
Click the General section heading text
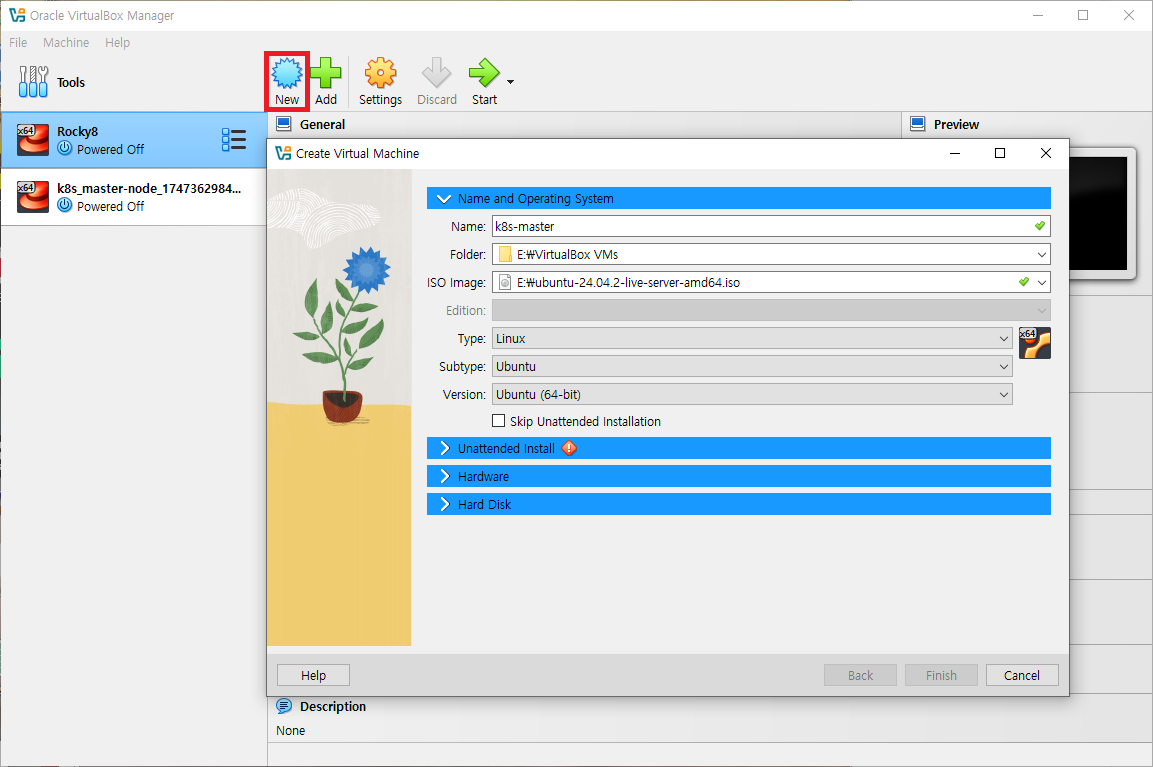322,124
